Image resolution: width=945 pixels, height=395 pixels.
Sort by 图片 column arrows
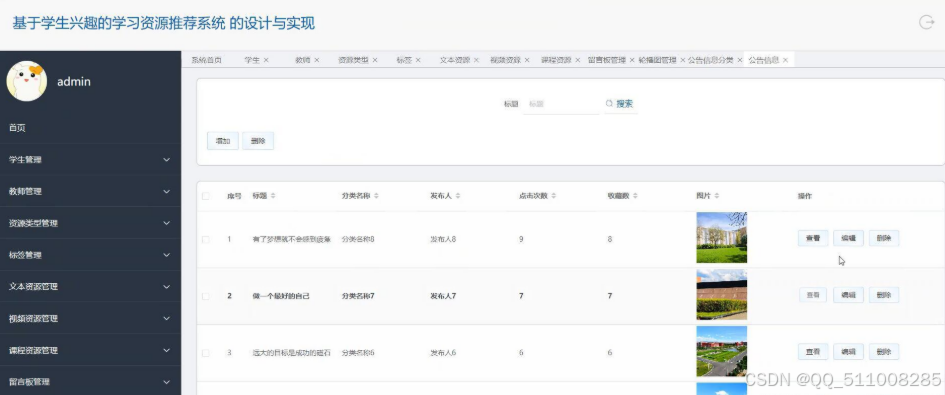pyautogui.click(x=717, y=196)
